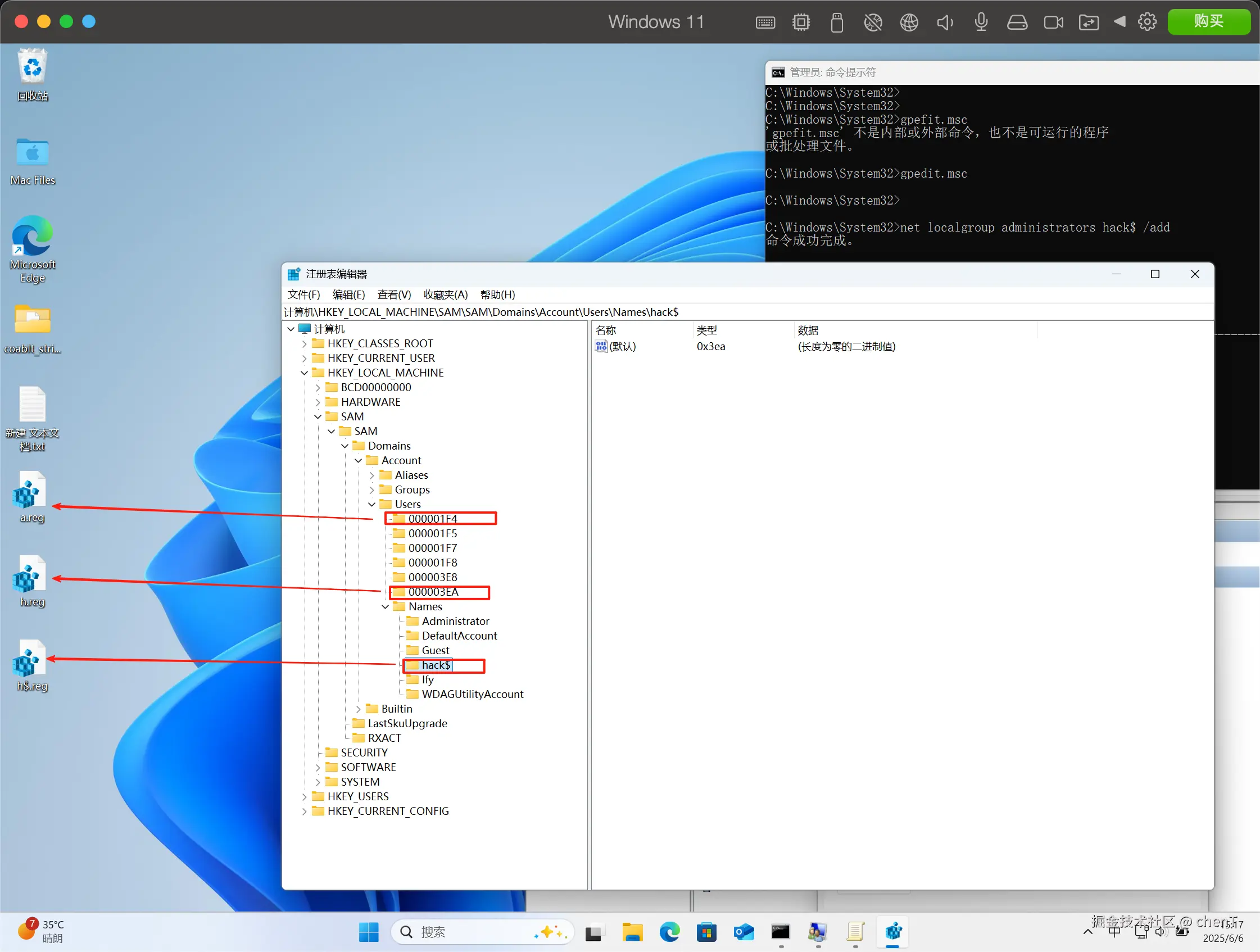The height and width of the screenshot is (952, 1260).
Task: Select the Administrator key under Names
Action: [x=455, y=622]
